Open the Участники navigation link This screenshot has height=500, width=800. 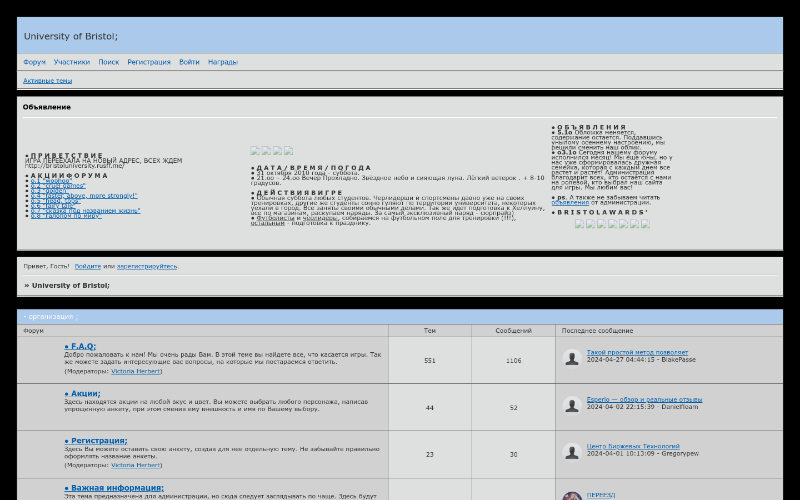point(72,62)
